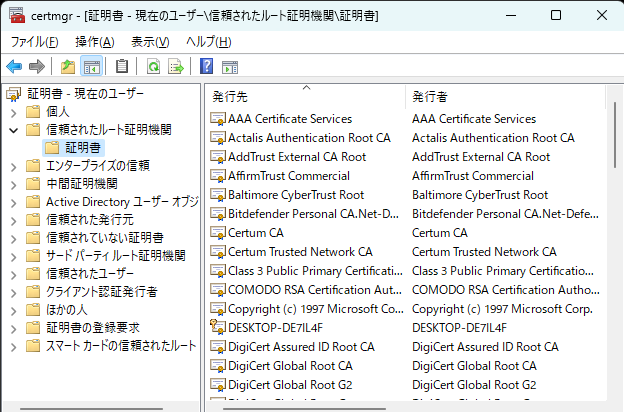Click the AAA Certificate Services certificate icon
Screen dimensions: 624x412
click(x=218, y=119)
